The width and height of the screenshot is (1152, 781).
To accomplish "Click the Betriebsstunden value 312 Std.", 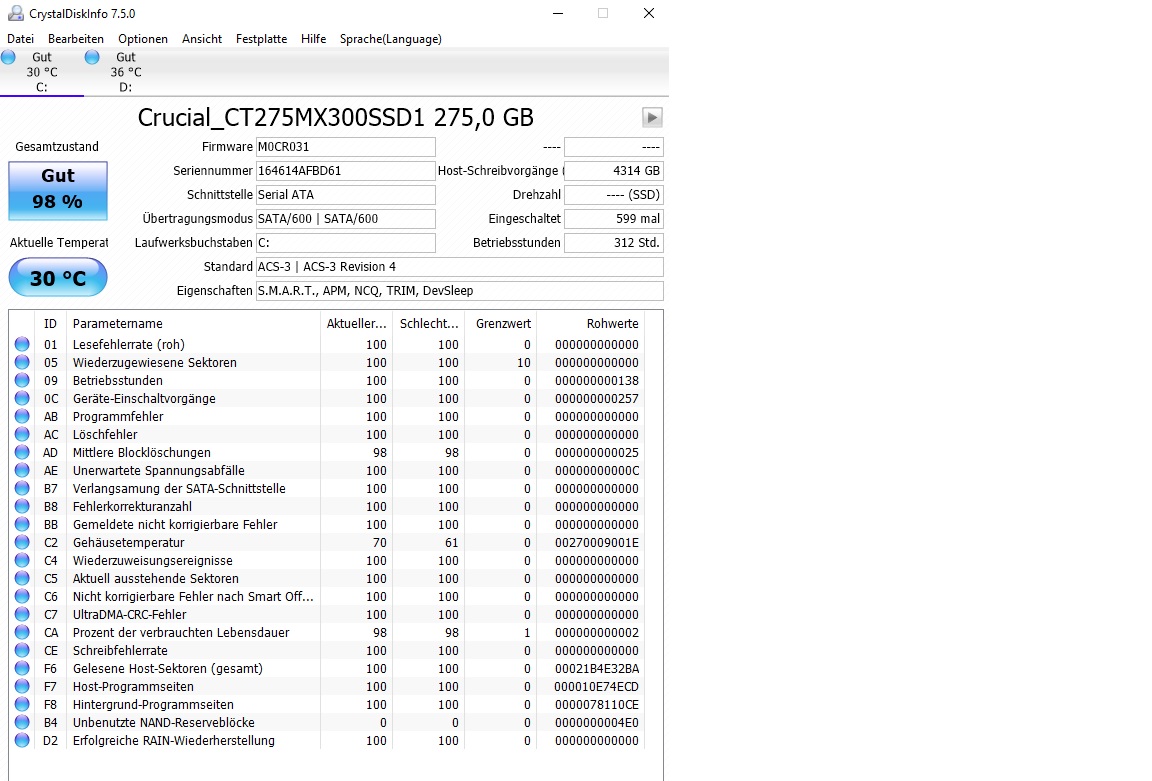I will tap(613, 242).
